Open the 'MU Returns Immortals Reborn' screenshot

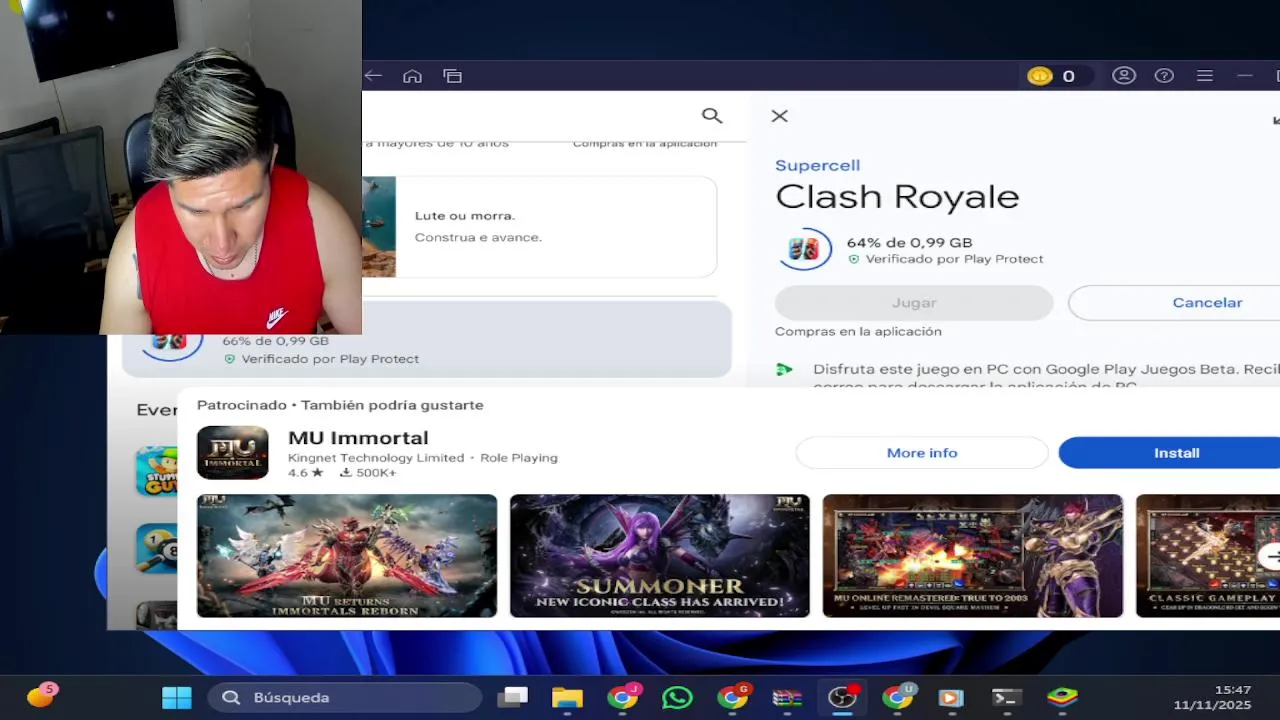pyautogui.click(x=347, y=556)
